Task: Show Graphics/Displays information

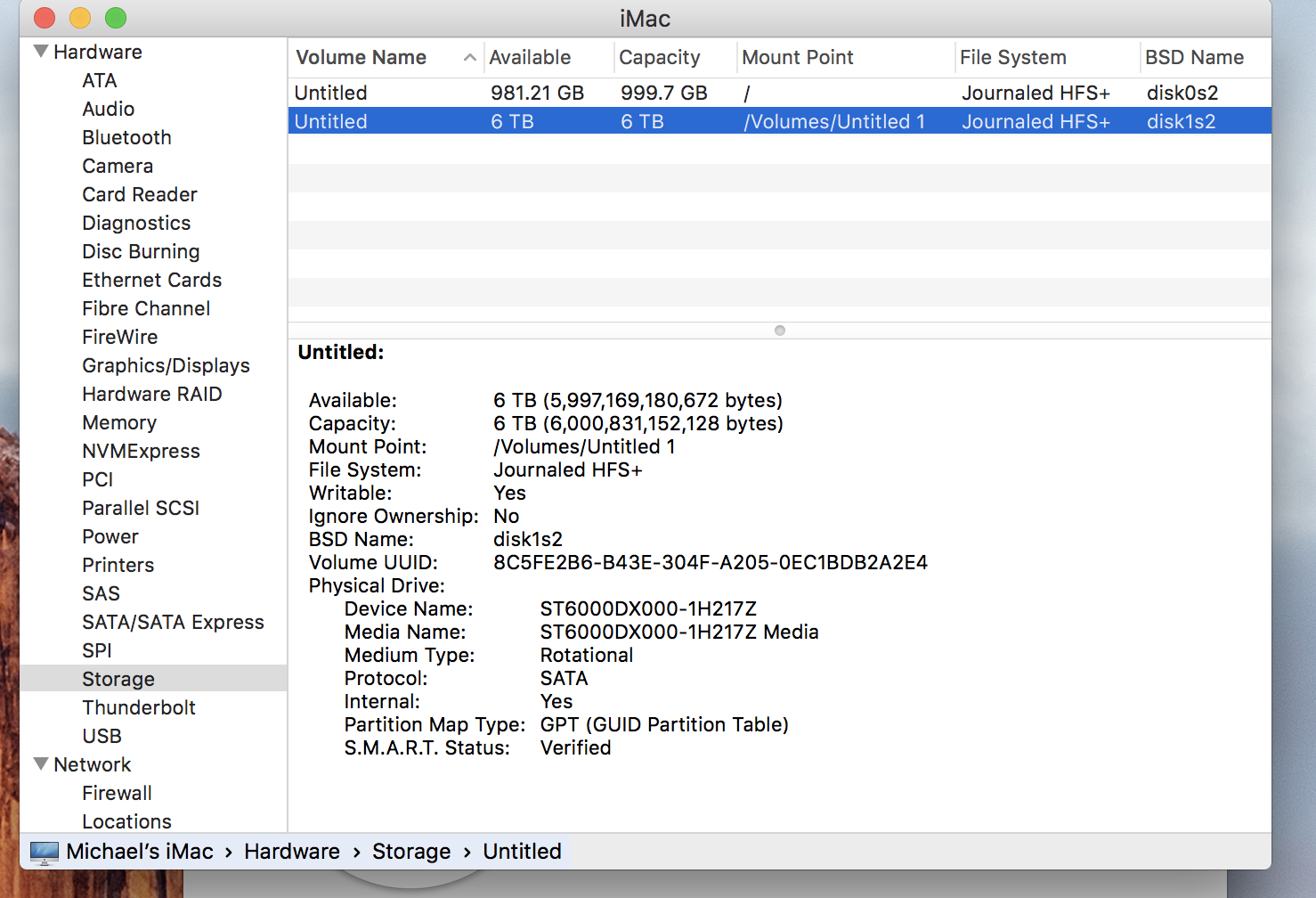Action: [x=166, y=365]
